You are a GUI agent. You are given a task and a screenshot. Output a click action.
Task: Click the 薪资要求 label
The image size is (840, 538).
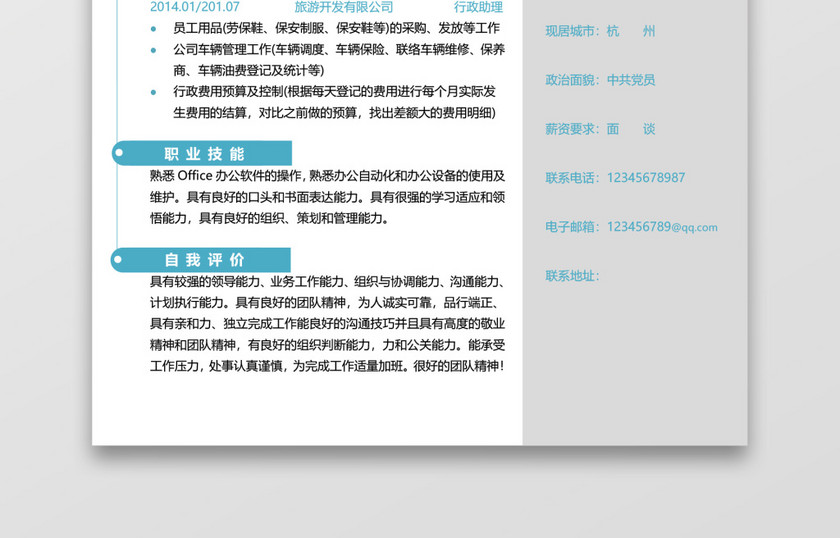click(572, 129)
